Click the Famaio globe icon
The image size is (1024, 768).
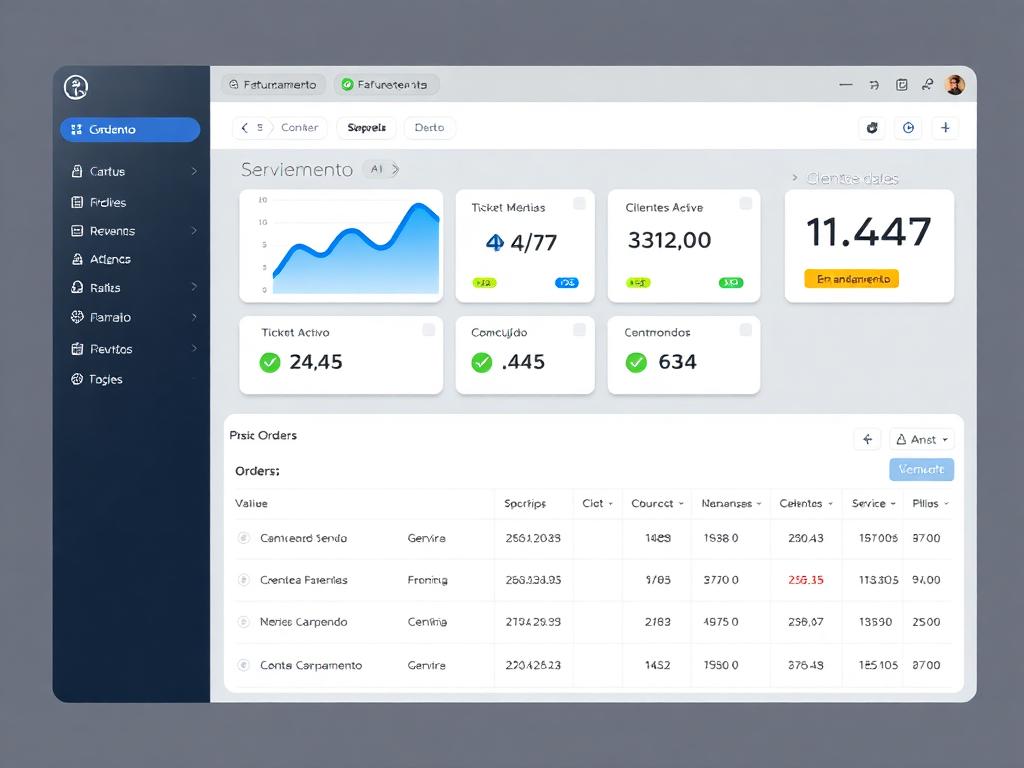pos(77,317)
